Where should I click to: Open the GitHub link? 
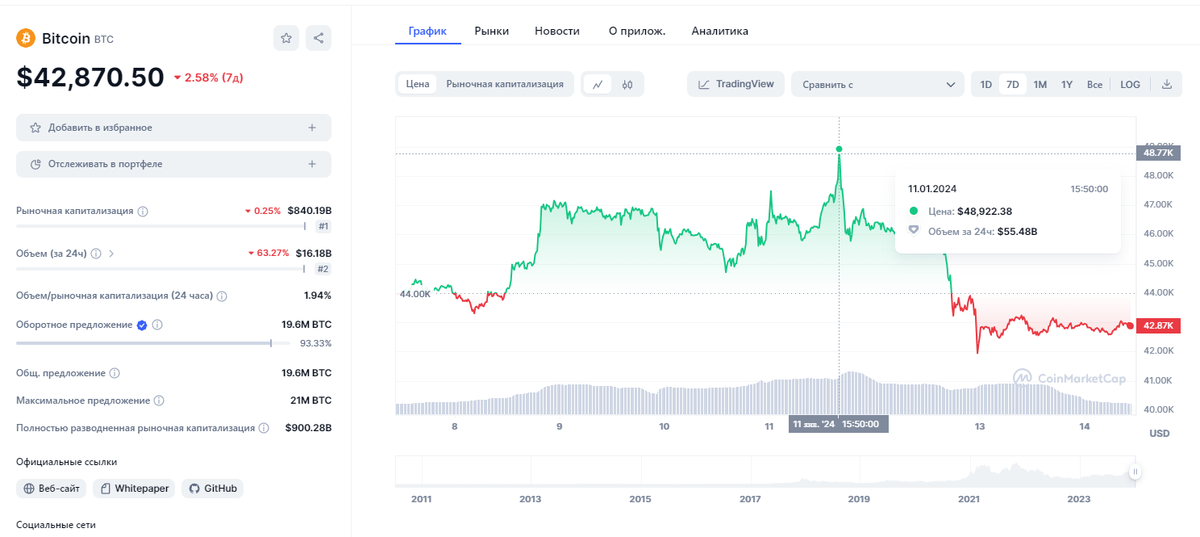tap(213, 489)
